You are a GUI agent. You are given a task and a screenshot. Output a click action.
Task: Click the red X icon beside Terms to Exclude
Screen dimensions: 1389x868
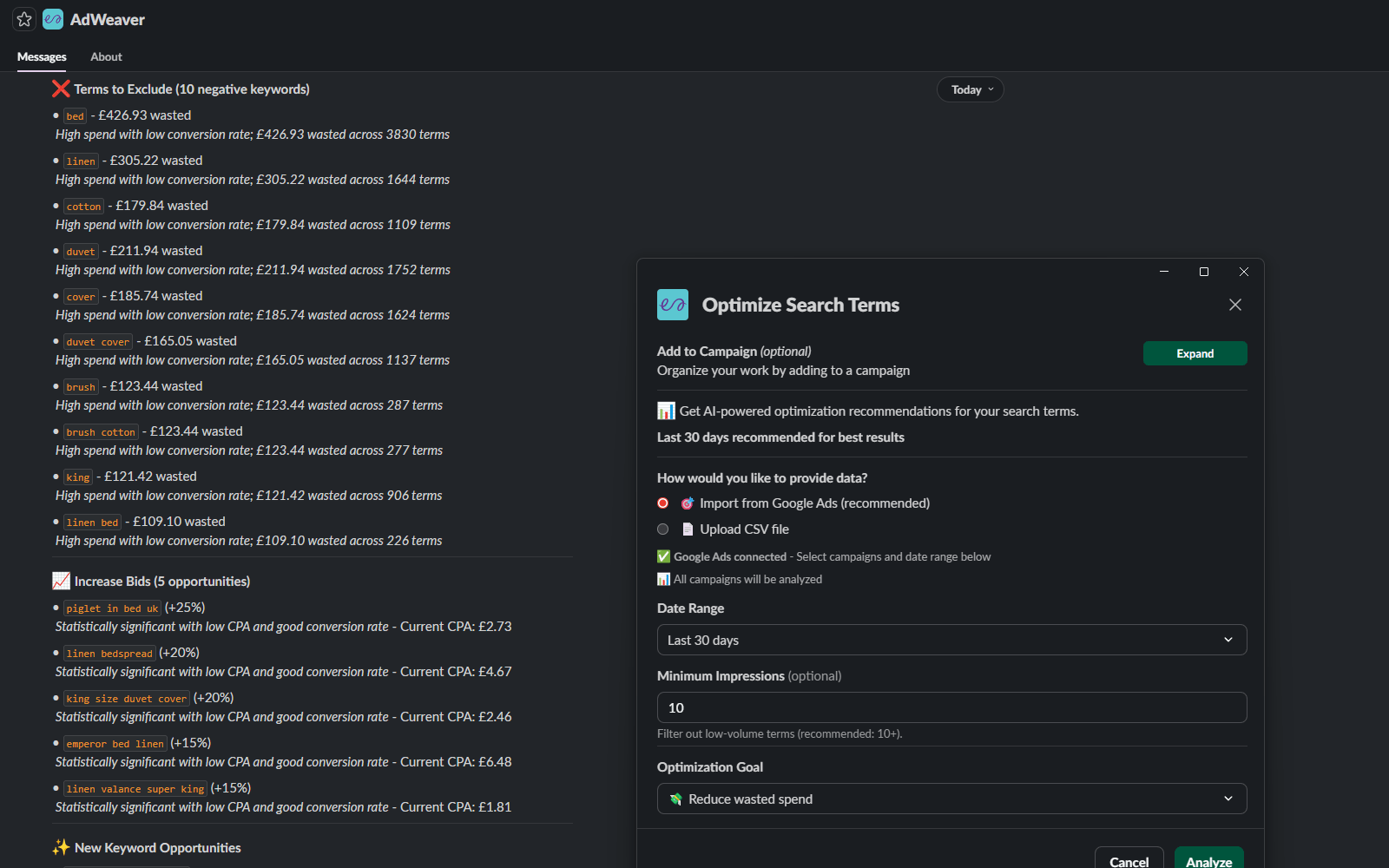60,88
